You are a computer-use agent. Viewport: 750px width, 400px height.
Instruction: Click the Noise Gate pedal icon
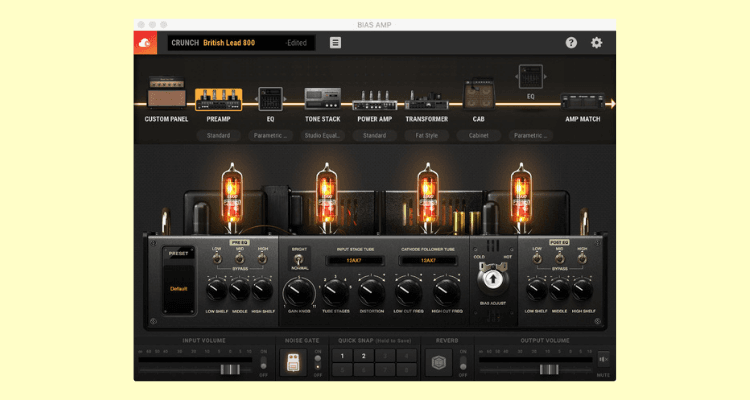pos(293,362)
